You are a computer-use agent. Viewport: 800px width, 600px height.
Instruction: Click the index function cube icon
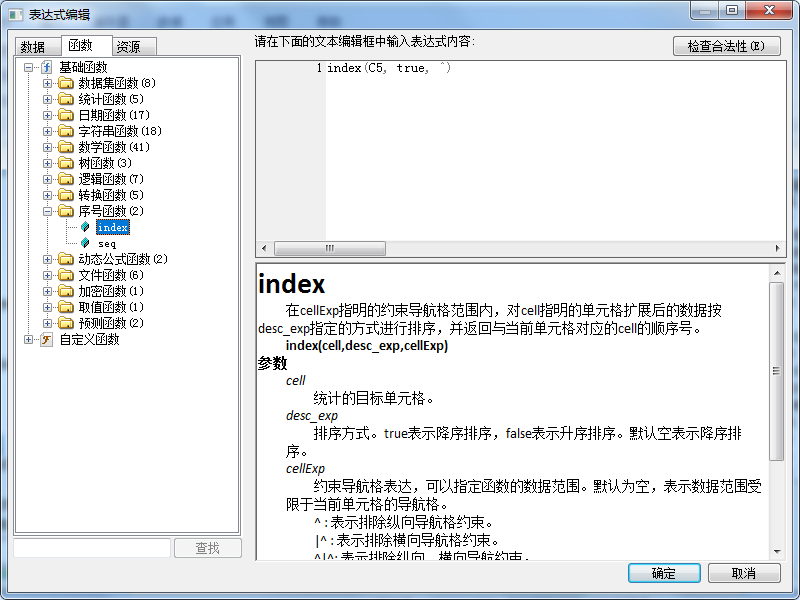(x=85, y=227)
